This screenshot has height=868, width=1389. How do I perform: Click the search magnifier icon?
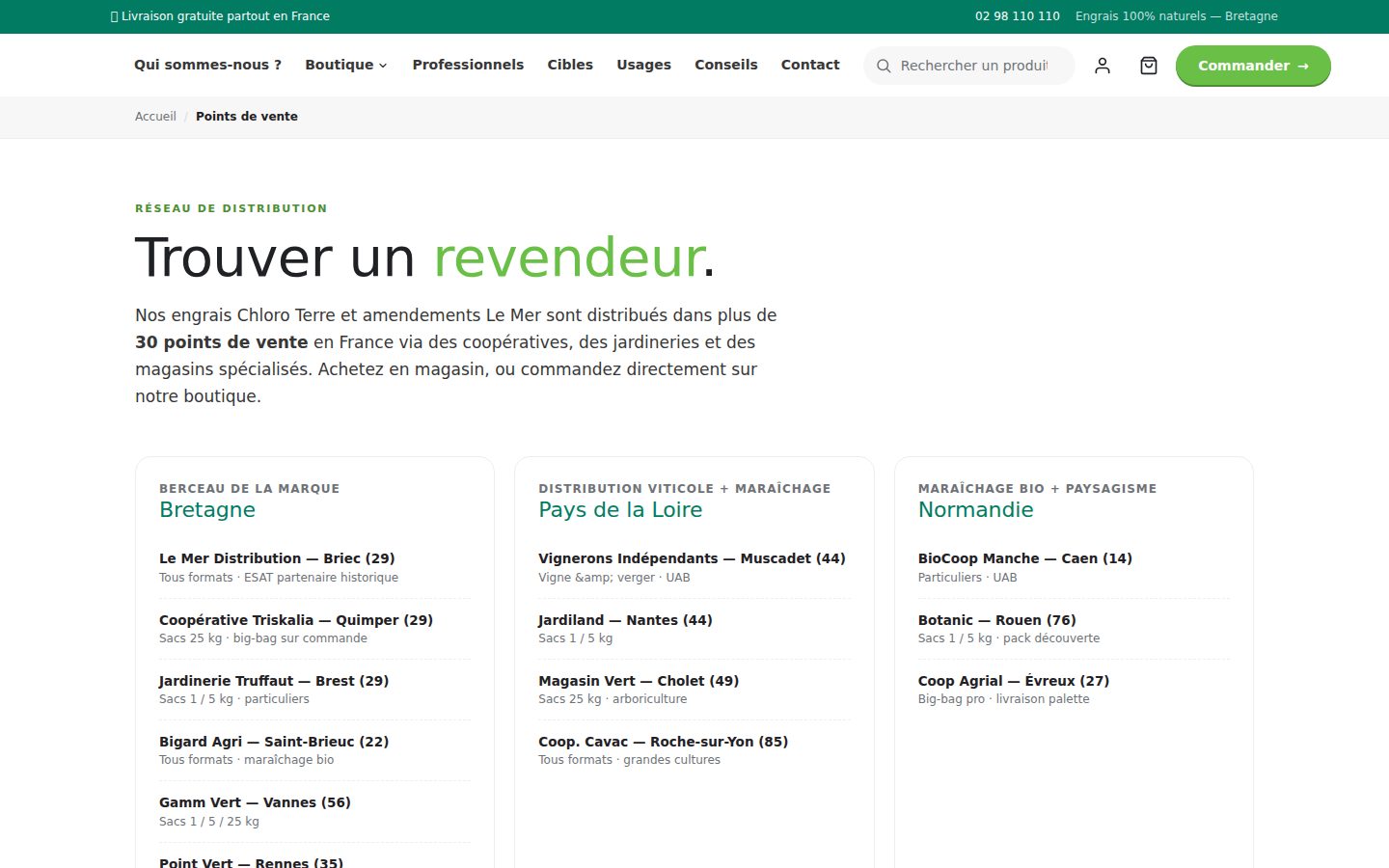(884, 66)
